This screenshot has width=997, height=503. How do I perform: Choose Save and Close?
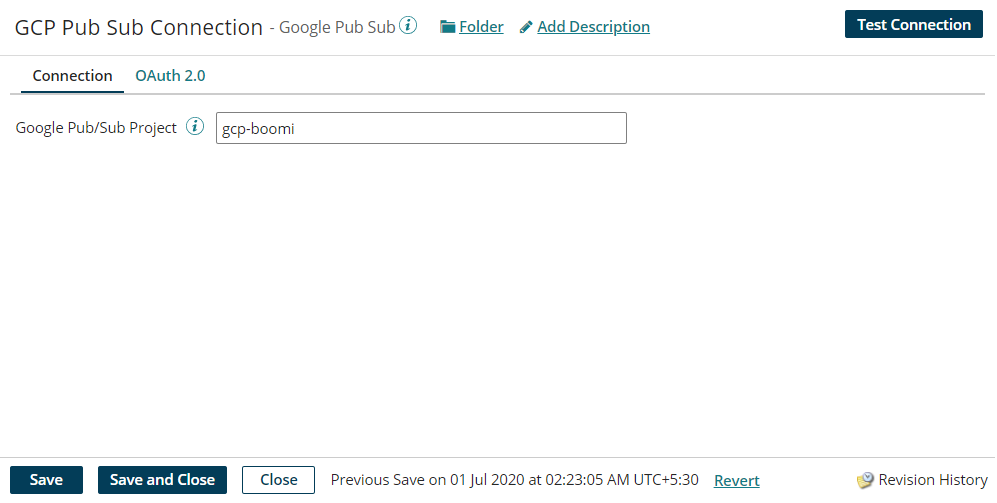(162, 480)
